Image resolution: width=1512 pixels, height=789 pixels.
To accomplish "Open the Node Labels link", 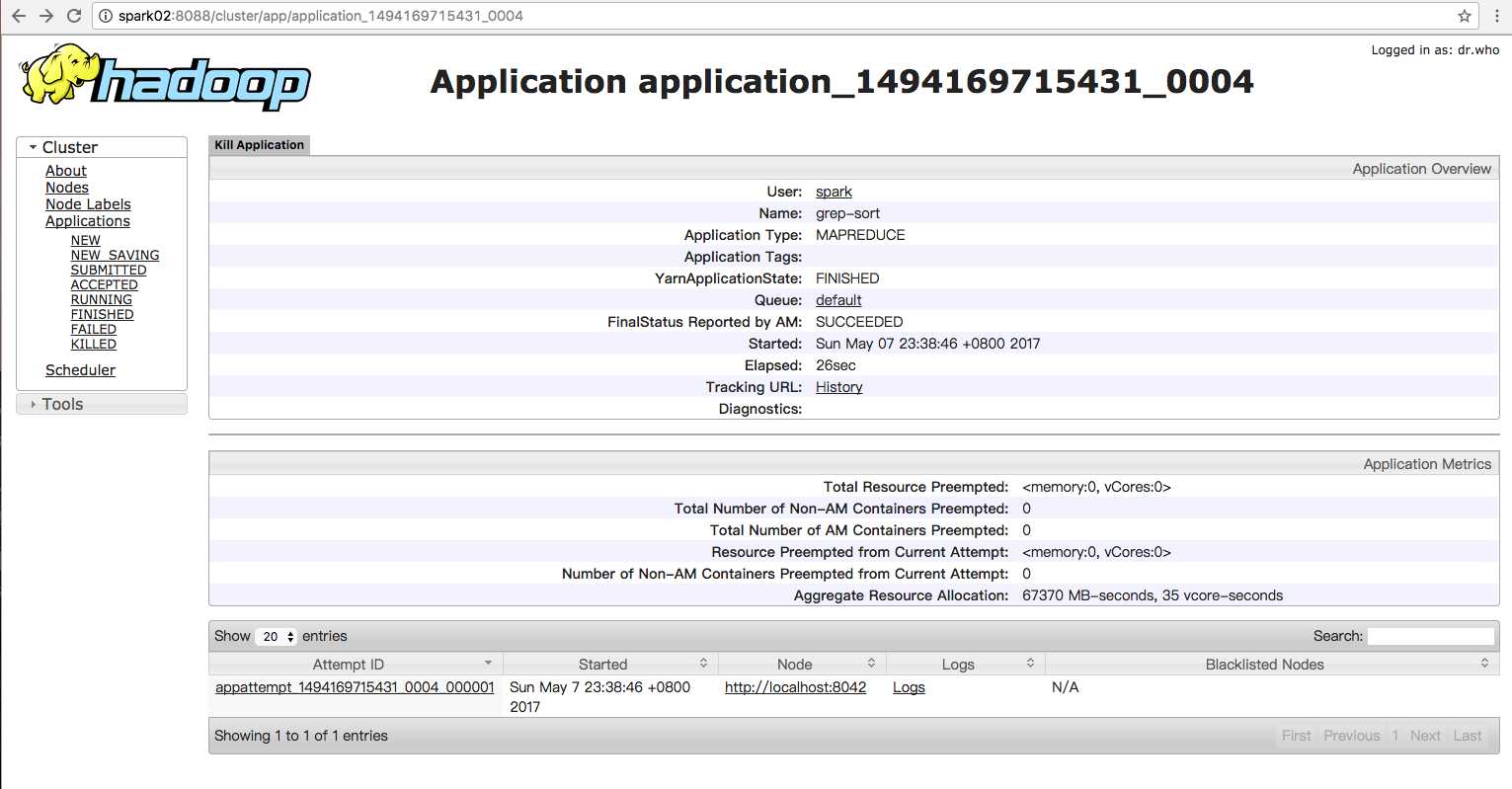I will coord(88,204).
